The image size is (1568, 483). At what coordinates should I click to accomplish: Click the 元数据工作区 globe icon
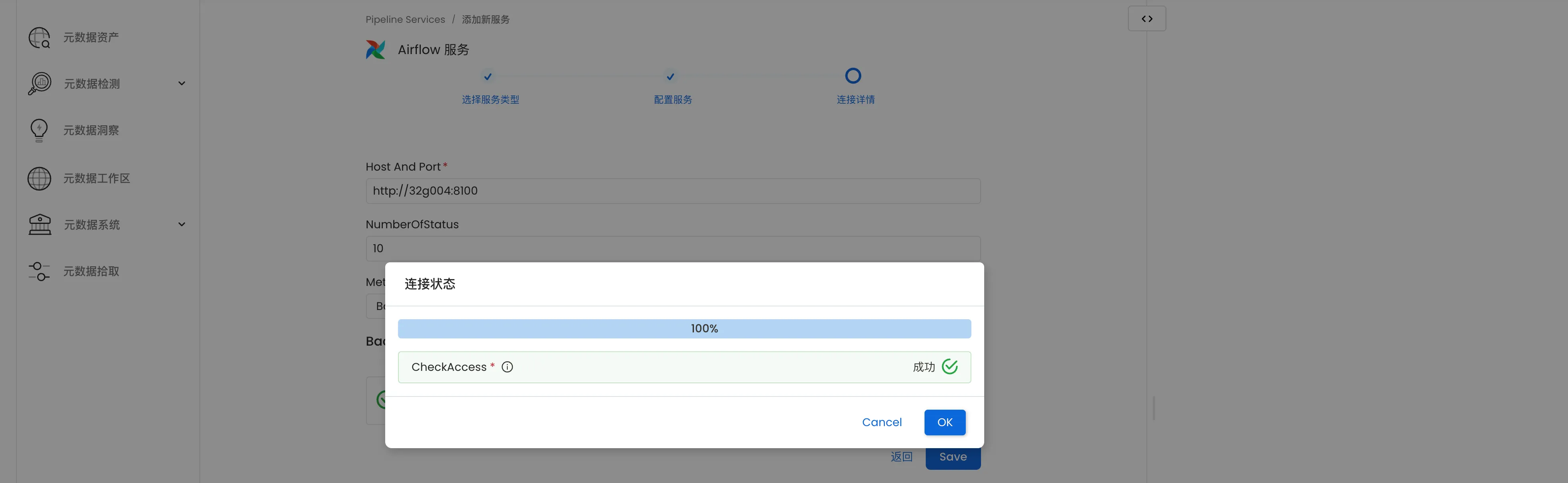pos(40,179)
